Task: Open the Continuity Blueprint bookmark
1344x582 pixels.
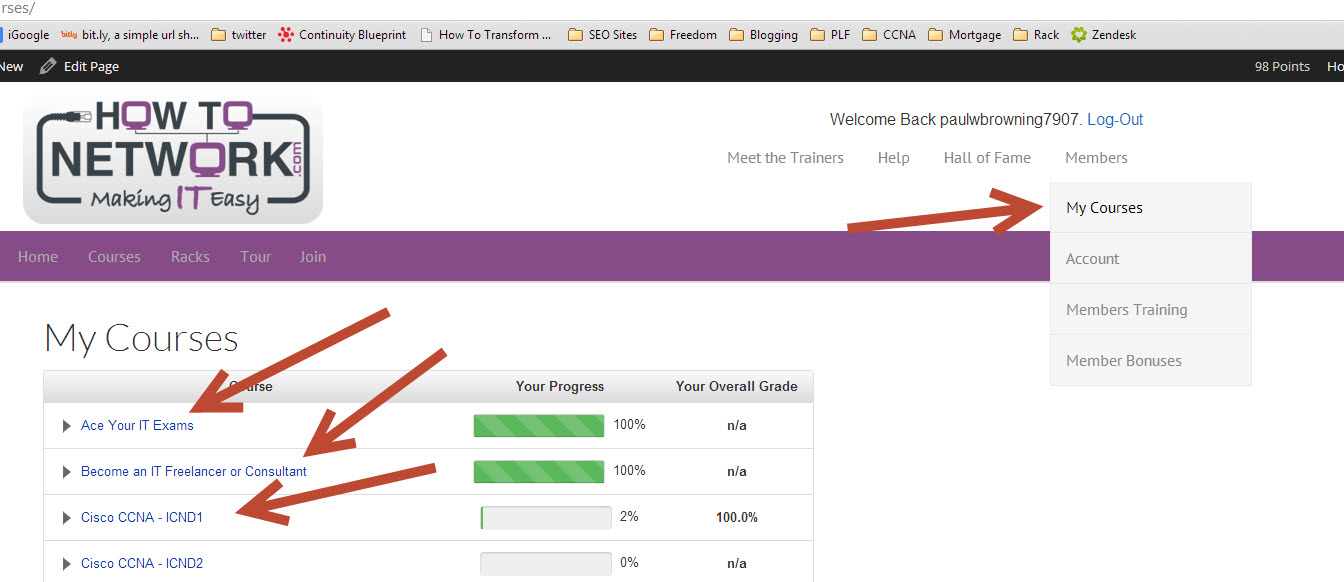Action: (342, 34)
